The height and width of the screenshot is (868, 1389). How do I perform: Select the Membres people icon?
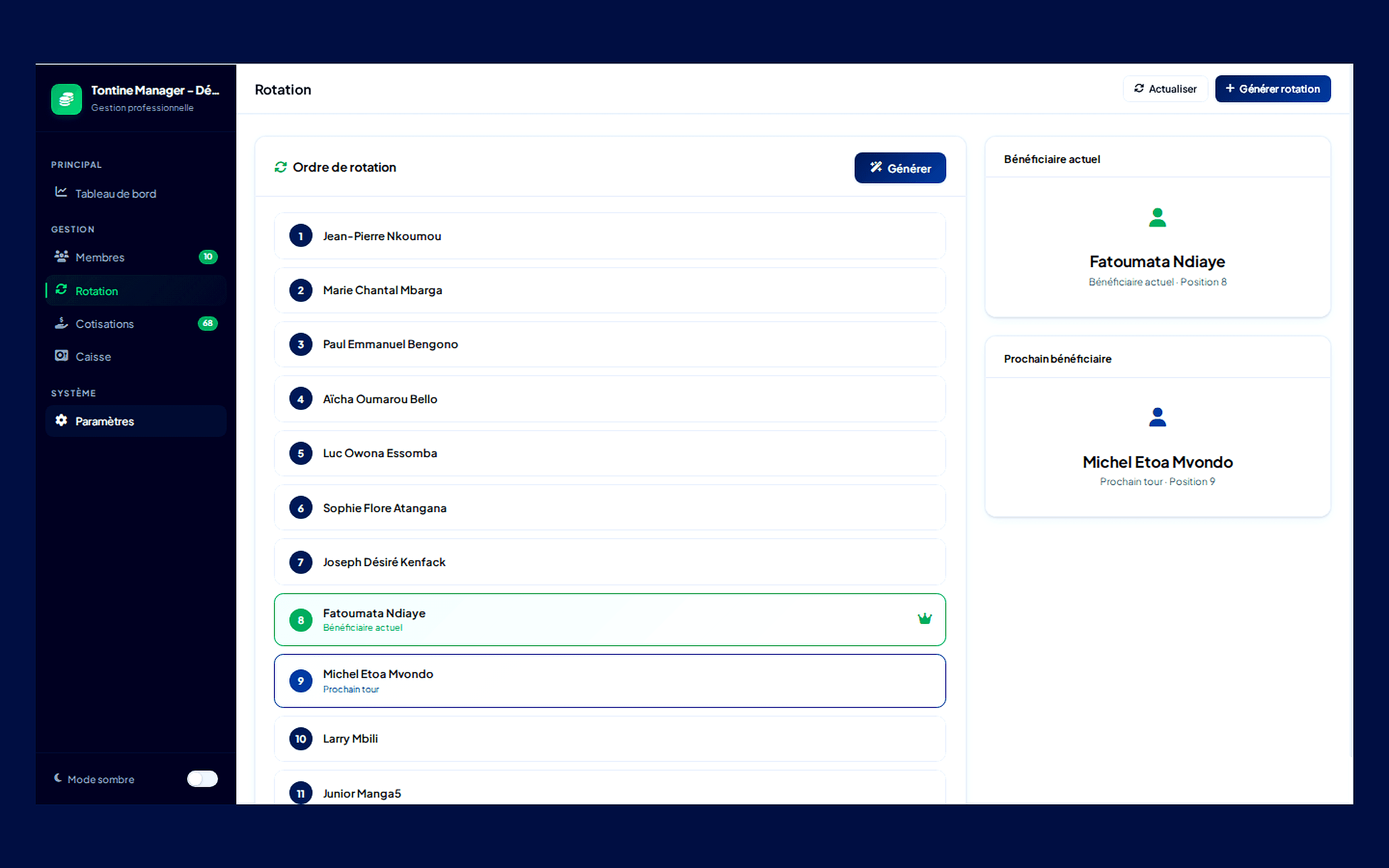tap(61, 257)
